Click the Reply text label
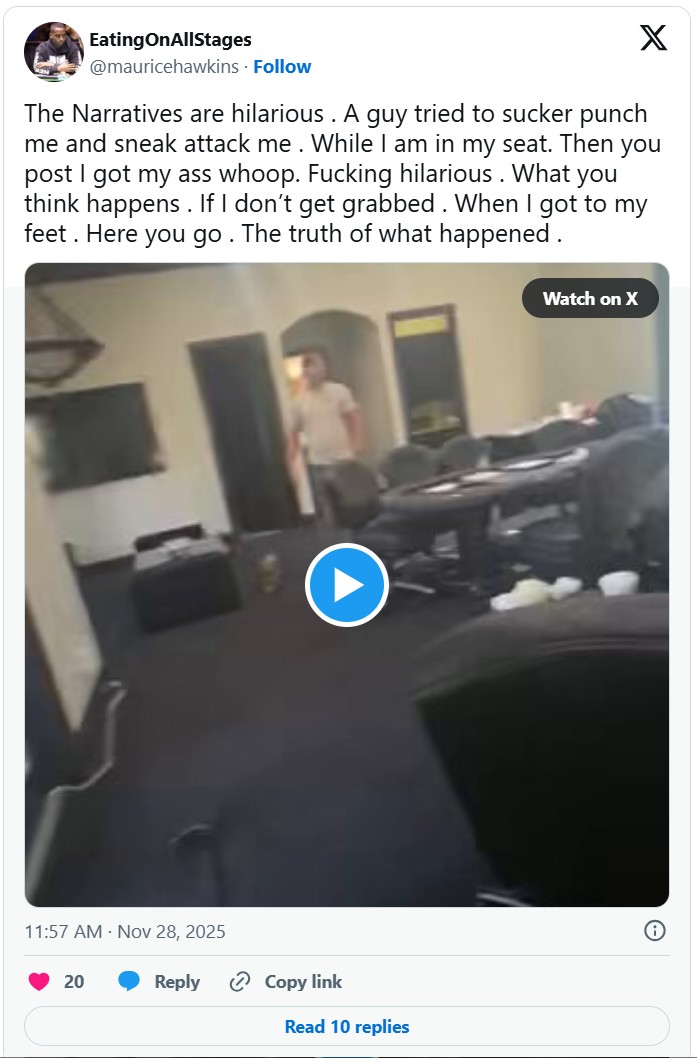The height and width of the screenshot is (1058, 697). pyautogui.click(x=177, y=982)
